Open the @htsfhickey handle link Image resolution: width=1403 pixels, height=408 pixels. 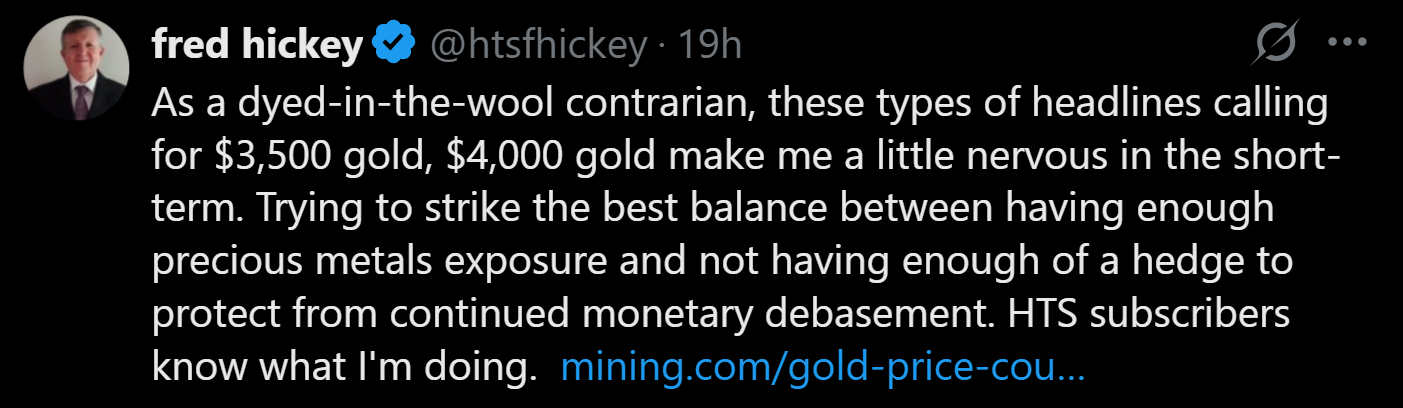pyautogui.click(x=538, y=46)
